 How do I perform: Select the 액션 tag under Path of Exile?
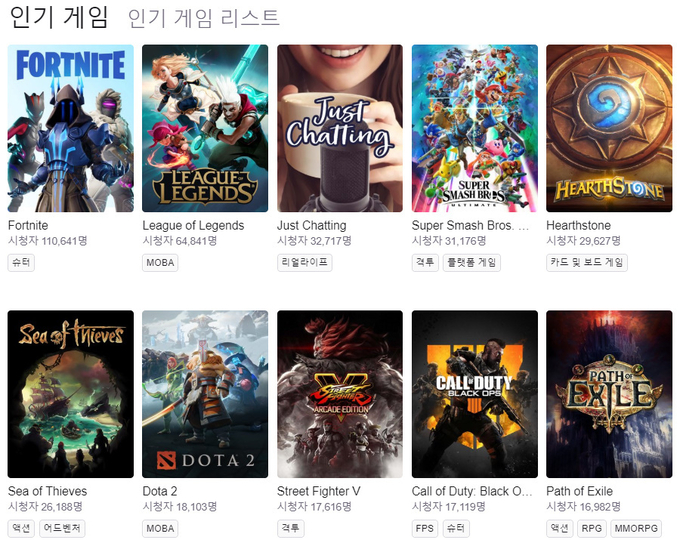(x=559, y=529)
